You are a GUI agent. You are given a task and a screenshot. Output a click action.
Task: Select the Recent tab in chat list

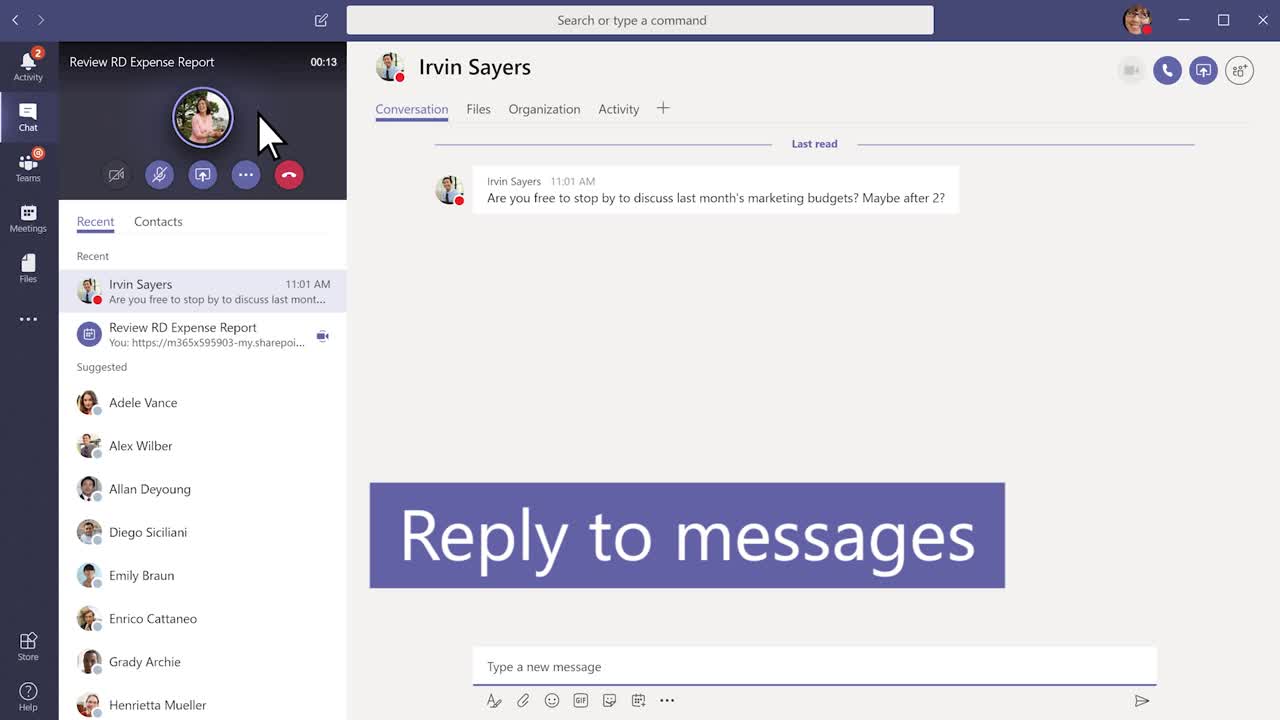(x=95, y=222)
